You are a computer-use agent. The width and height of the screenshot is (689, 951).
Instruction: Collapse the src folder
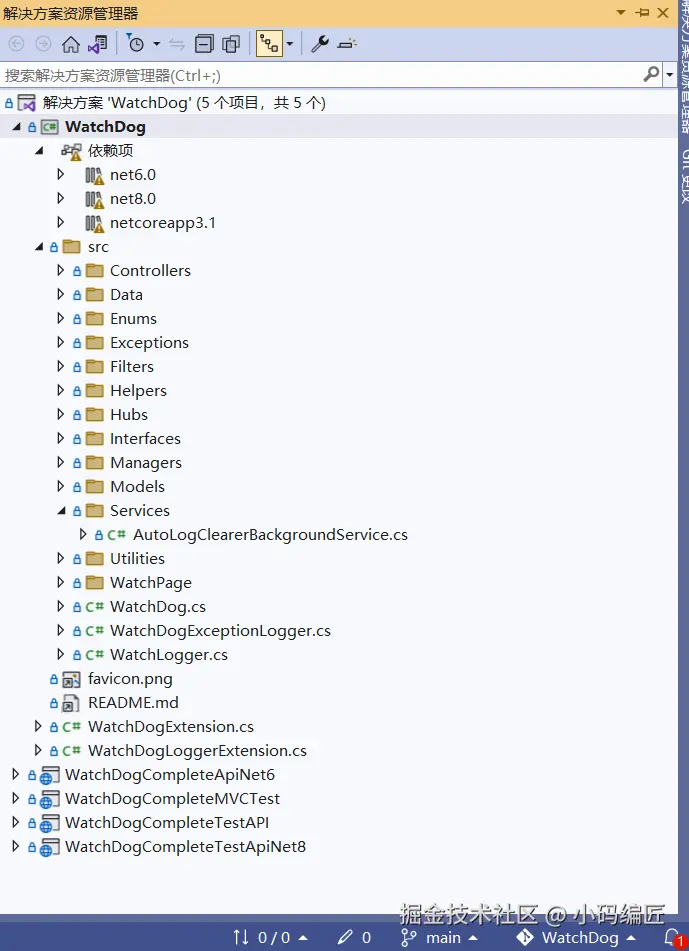coord(39,247)
